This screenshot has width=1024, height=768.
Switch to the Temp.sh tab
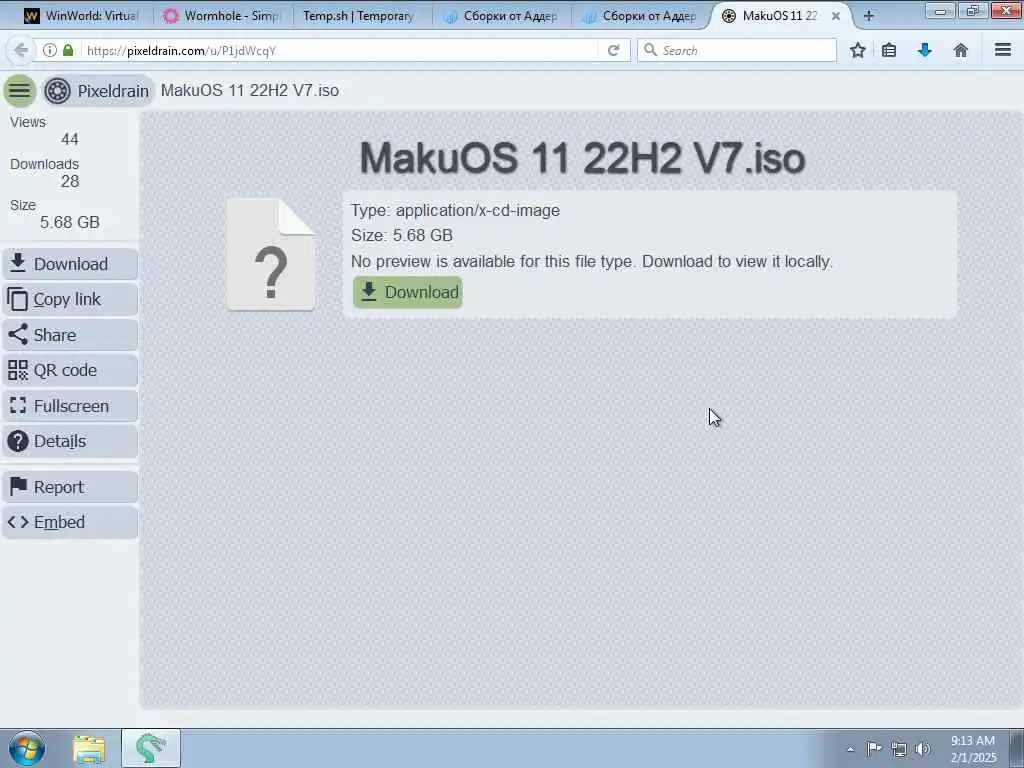click(x=360, y=16)
